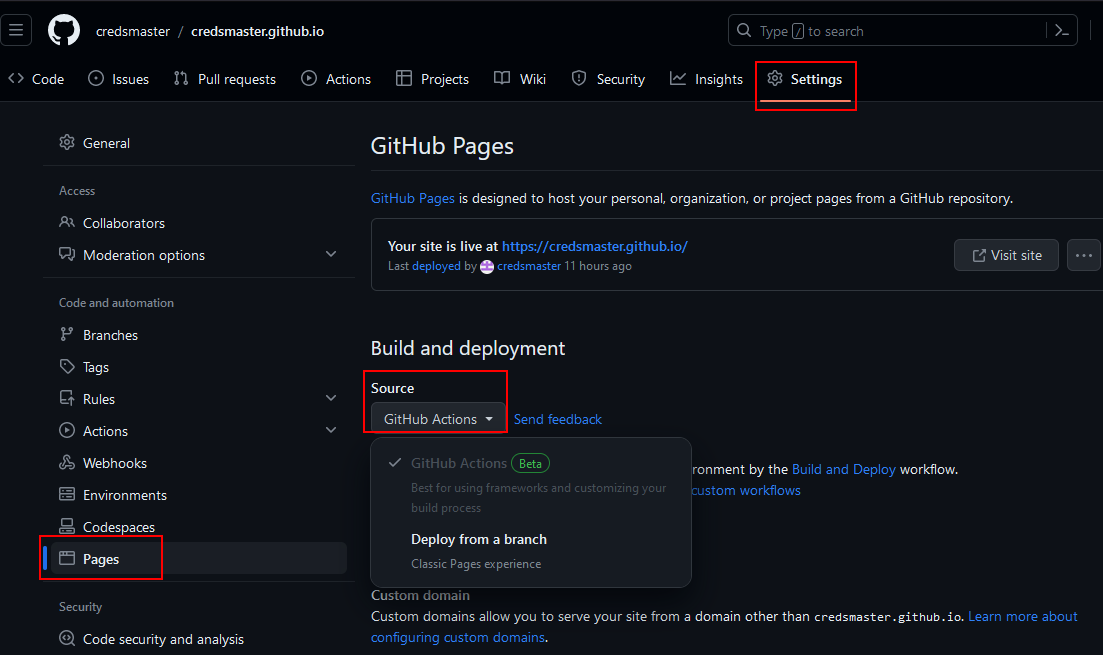Screen dimensions: 1103x655
Task: Click the Moderation options comment icon
Action: 67,254
